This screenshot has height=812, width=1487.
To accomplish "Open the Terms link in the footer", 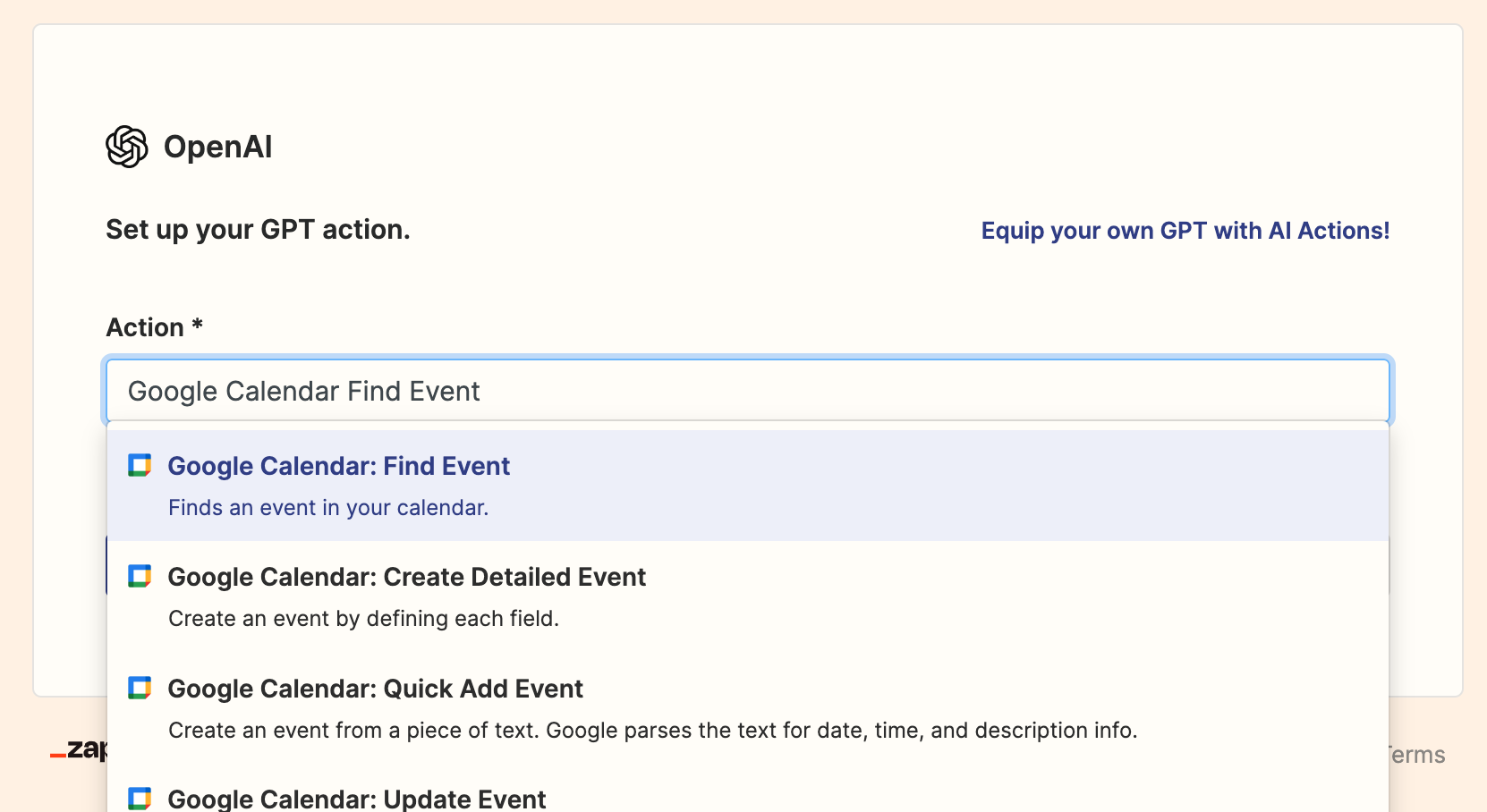I will tap(1416, 755).
